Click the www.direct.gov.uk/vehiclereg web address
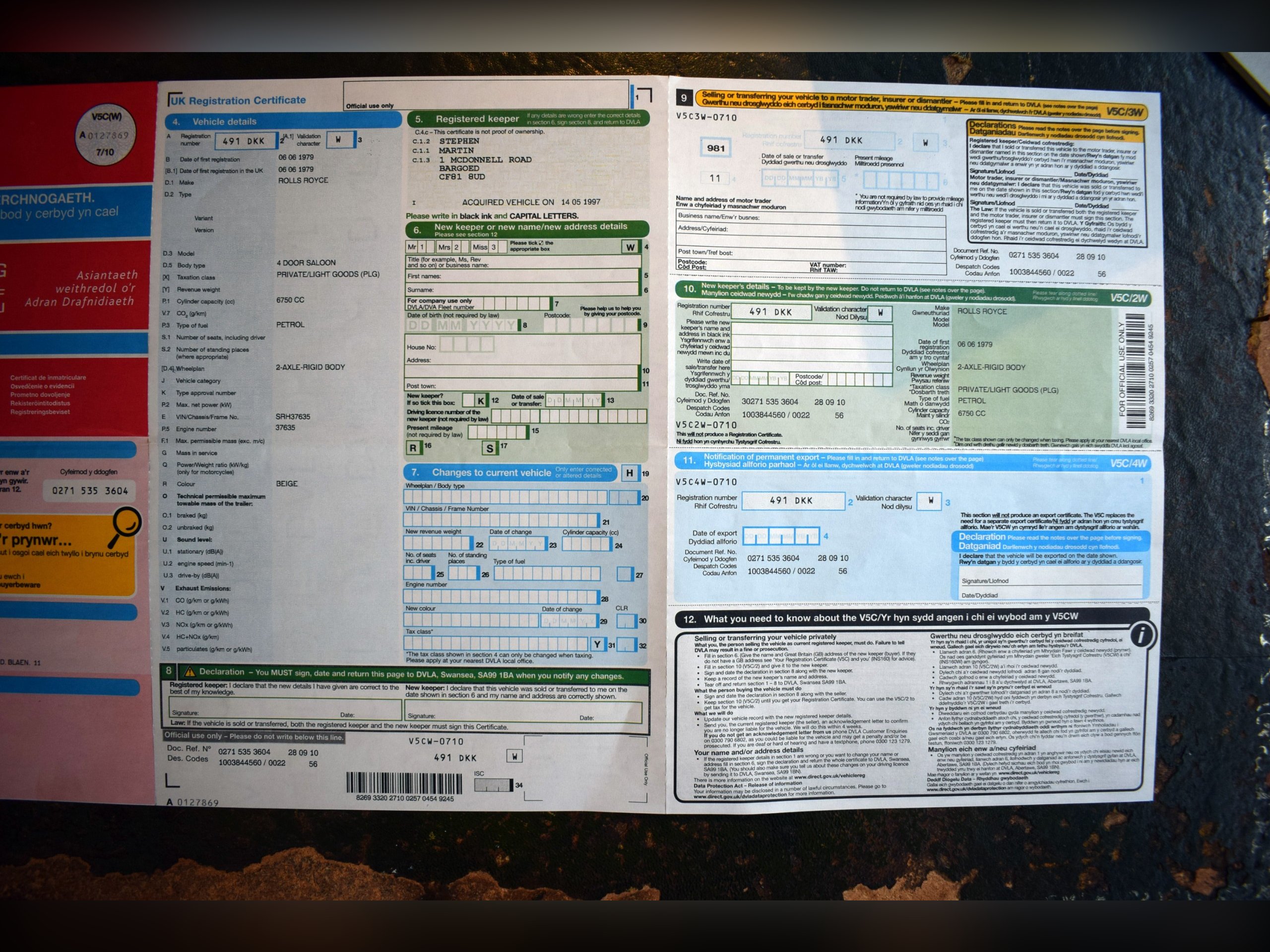The image size is (1270, 952). click(x=829, y=776)
